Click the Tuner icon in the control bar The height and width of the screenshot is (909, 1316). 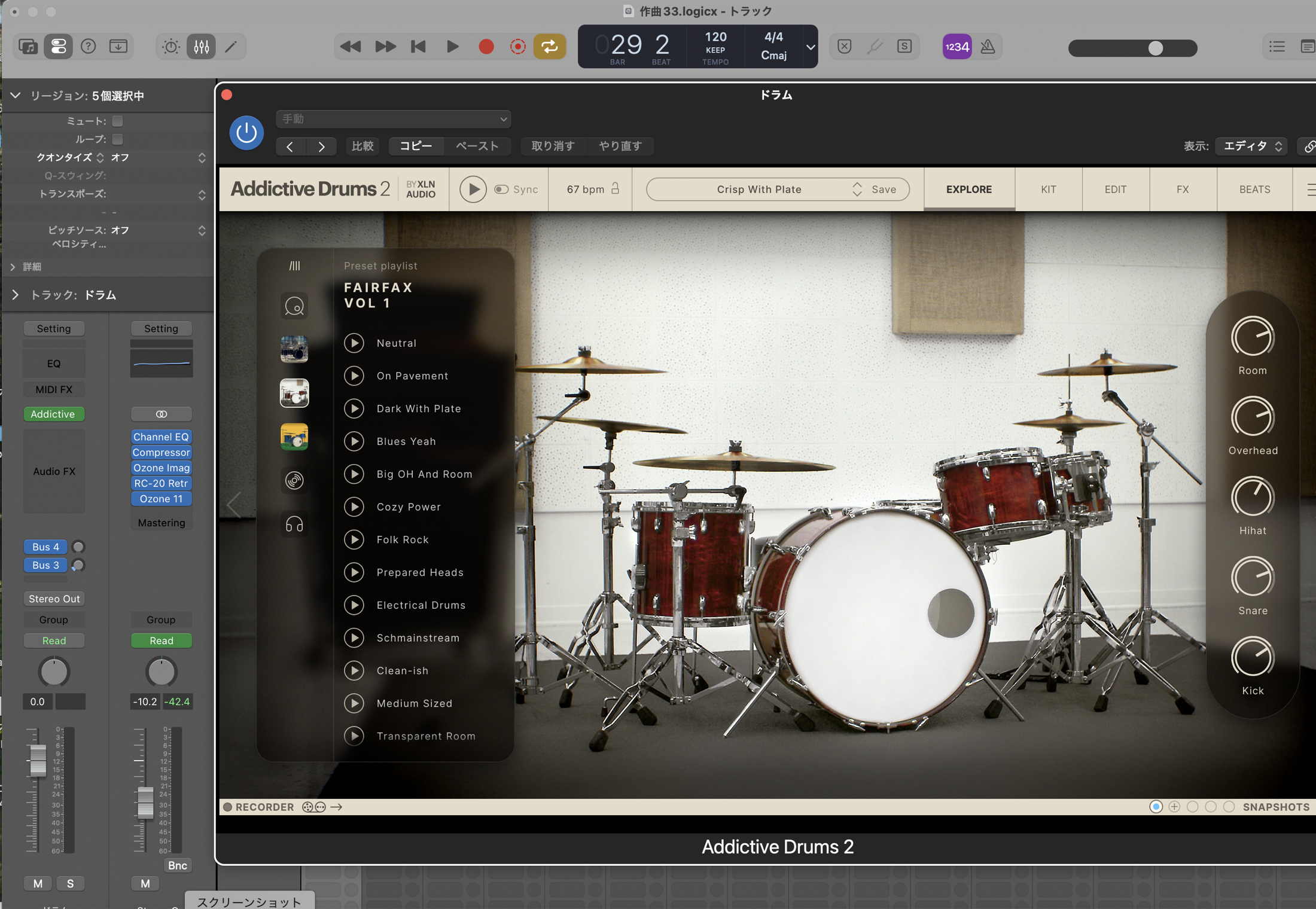[x=875, y=47]
